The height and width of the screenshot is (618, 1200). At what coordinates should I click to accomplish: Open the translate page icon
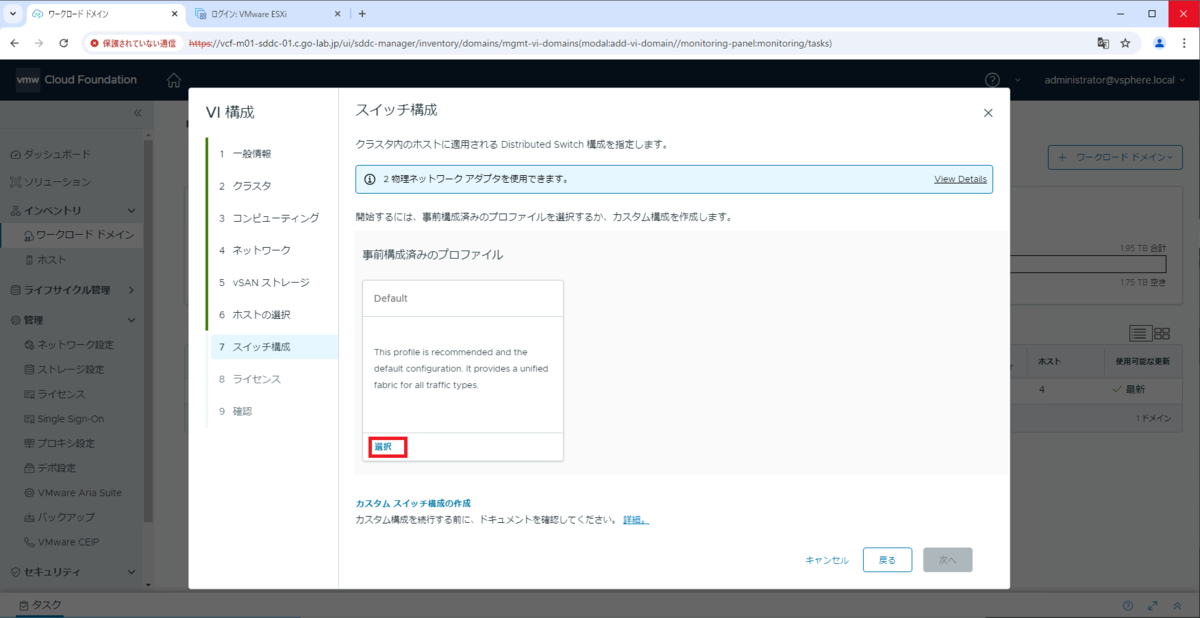click(x=1103, y=43)
